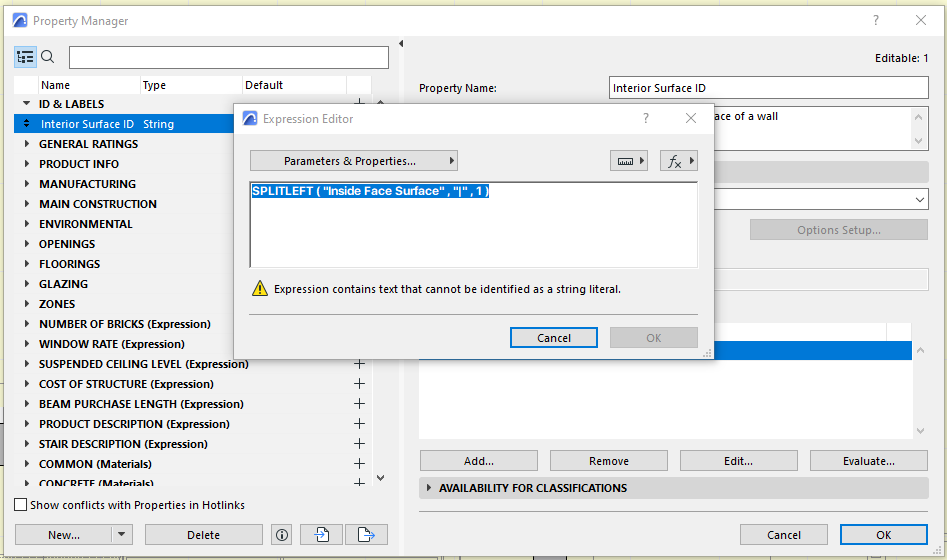The width and height of the screenshot is (947, 560).
Task: Select the Interior Surface ID row
Action: (124, 124)
